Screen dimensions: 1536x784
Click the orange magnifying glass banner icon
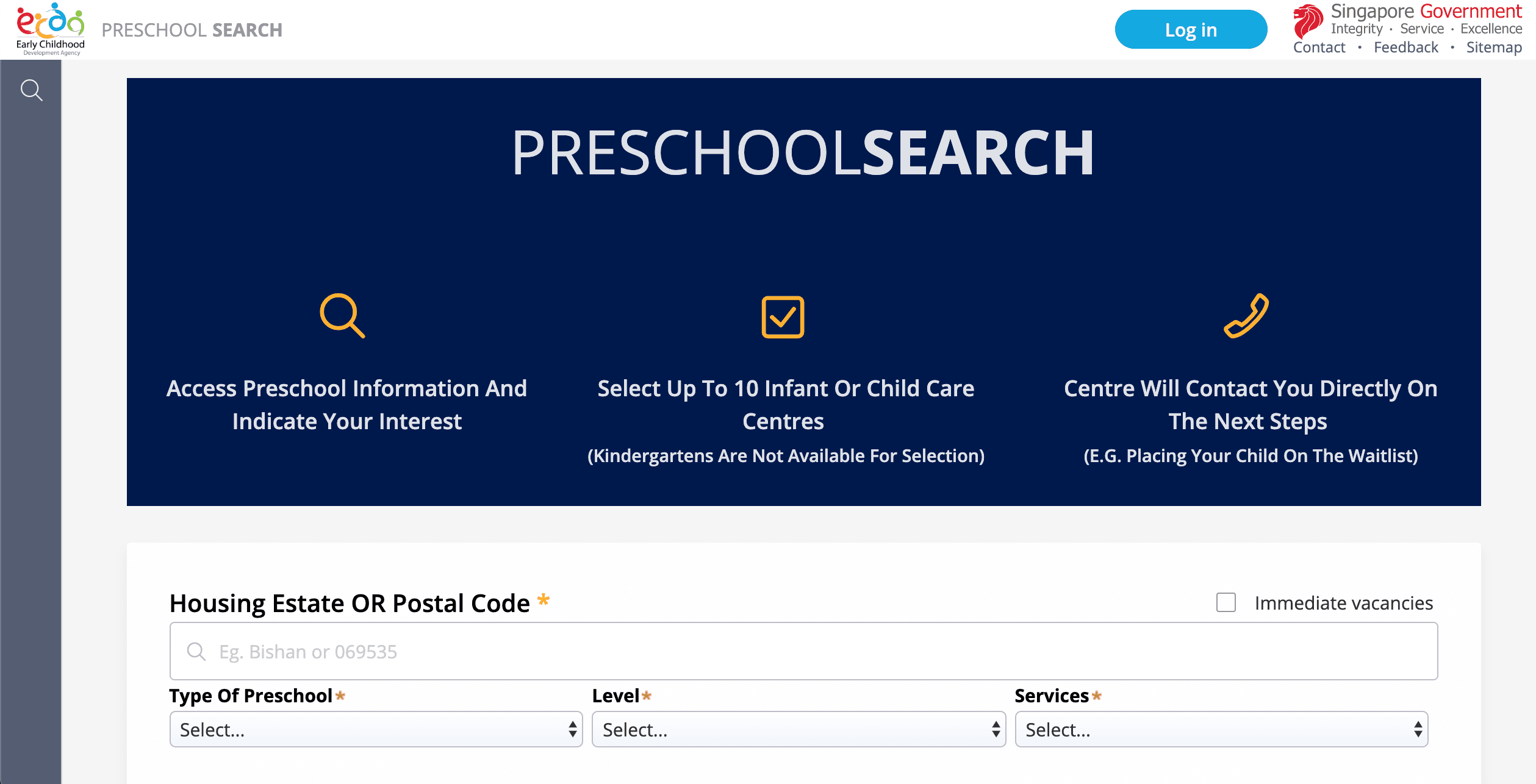click(x=342, y=316)
